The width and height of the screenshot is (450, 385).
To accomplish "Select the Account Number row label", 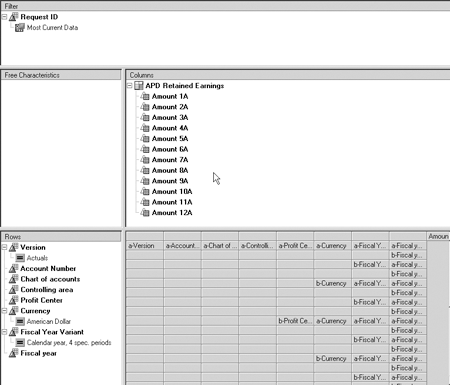I will tap(48, 269).
